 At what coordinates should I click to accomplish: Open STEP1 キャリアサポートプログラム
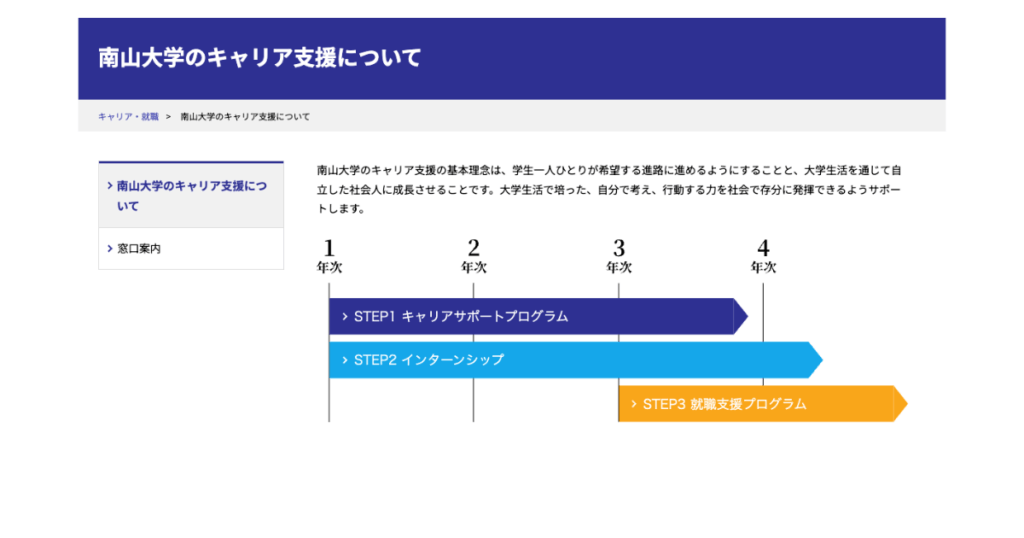click(x=461, y=316)
